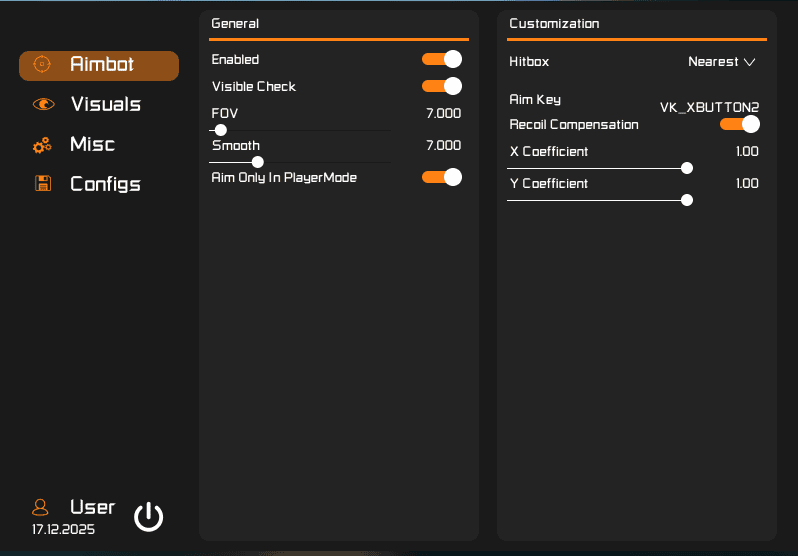Click the gears icon beside Misc
Viewport: 798px width, 556px height.
tap(42, 145)
